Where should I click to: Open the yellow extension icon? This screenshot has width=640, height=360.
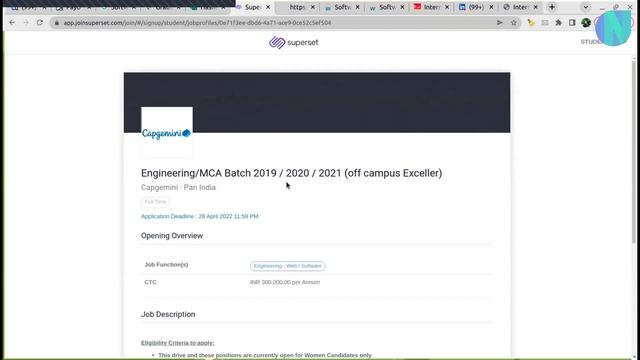[x=531, y=23]
